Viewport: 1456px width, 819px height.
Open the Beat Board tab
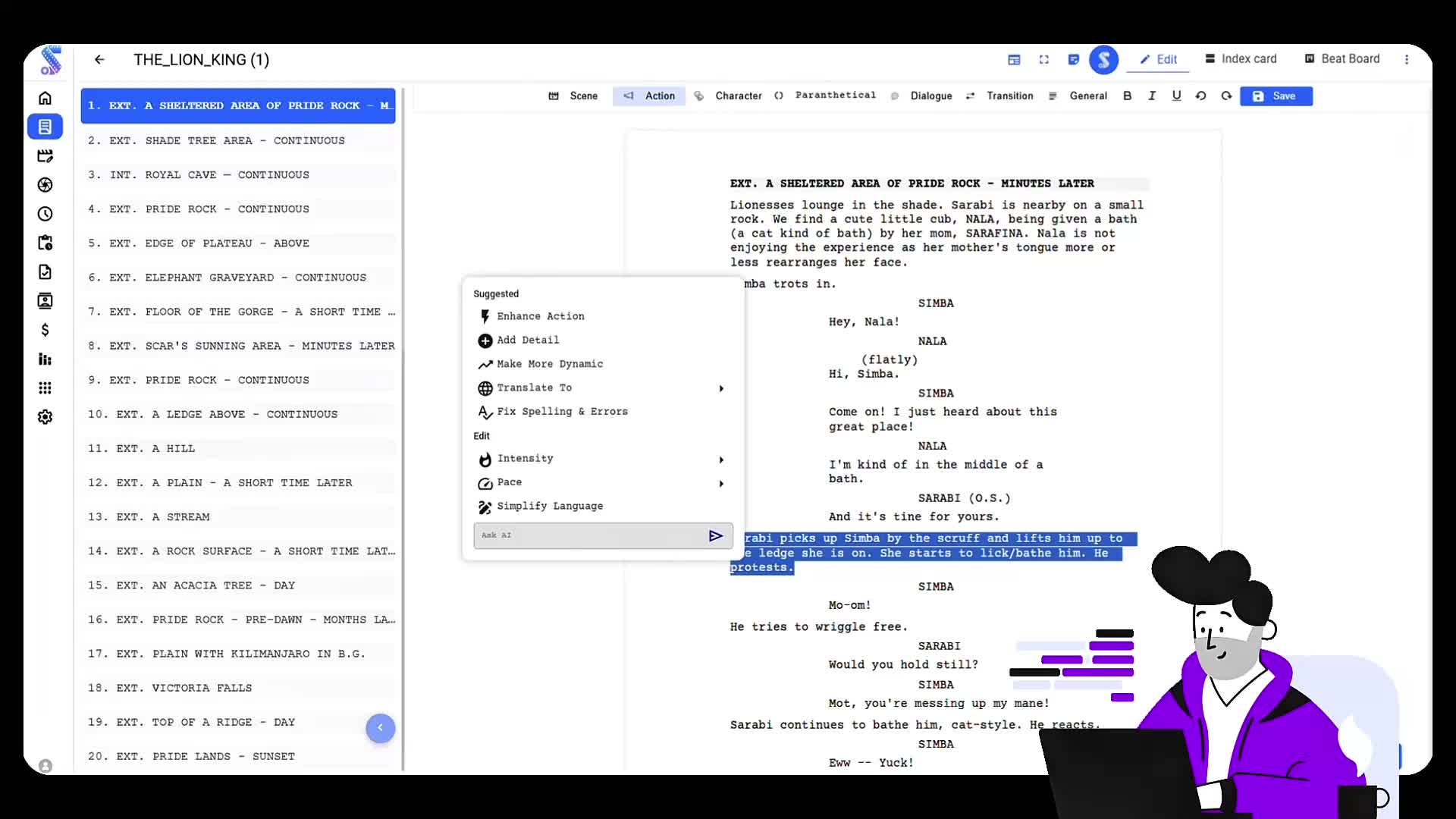[x=1342, y=58]
